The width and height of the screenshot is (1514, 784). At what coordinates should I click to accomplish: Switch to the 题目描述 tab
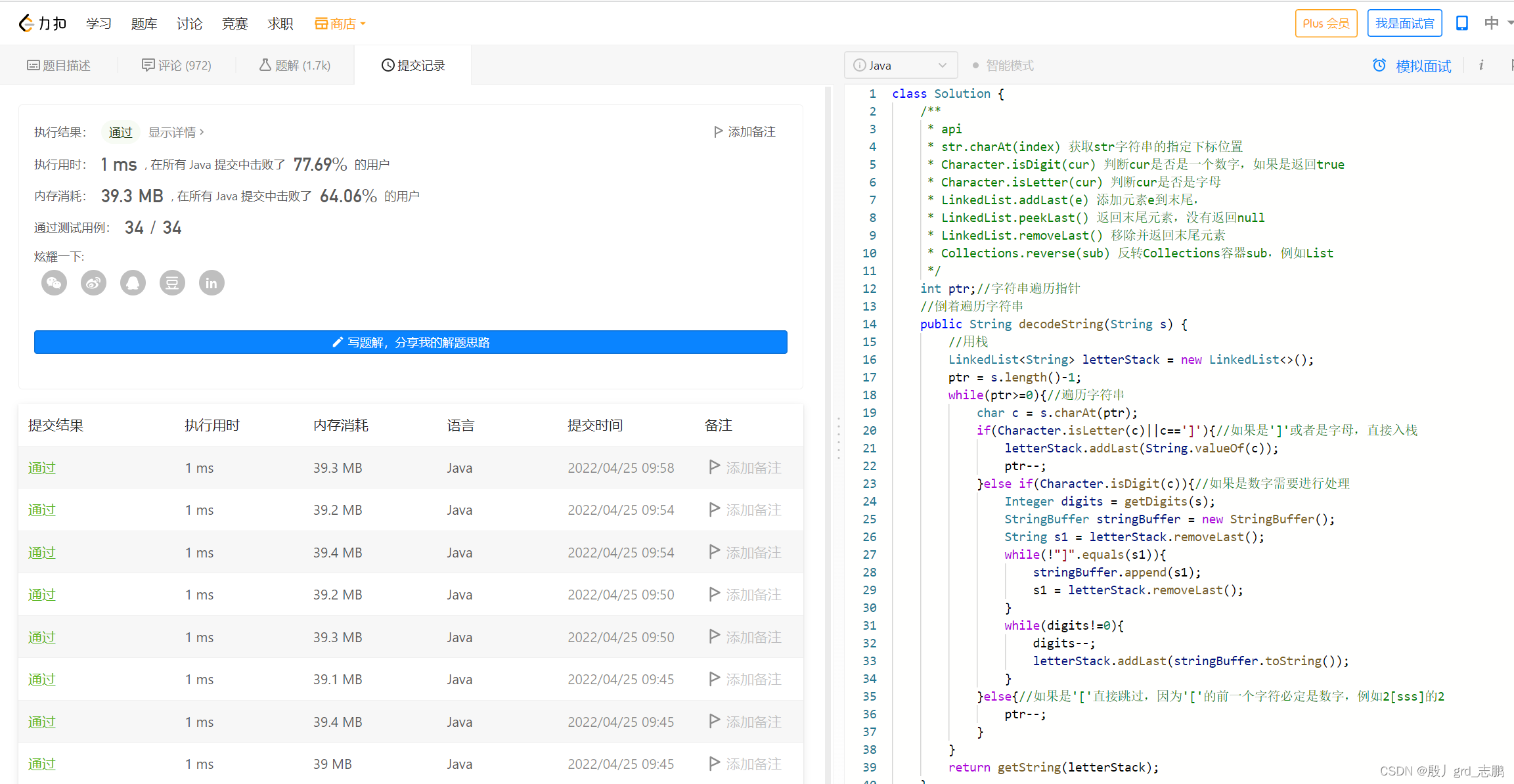(59, 66)
